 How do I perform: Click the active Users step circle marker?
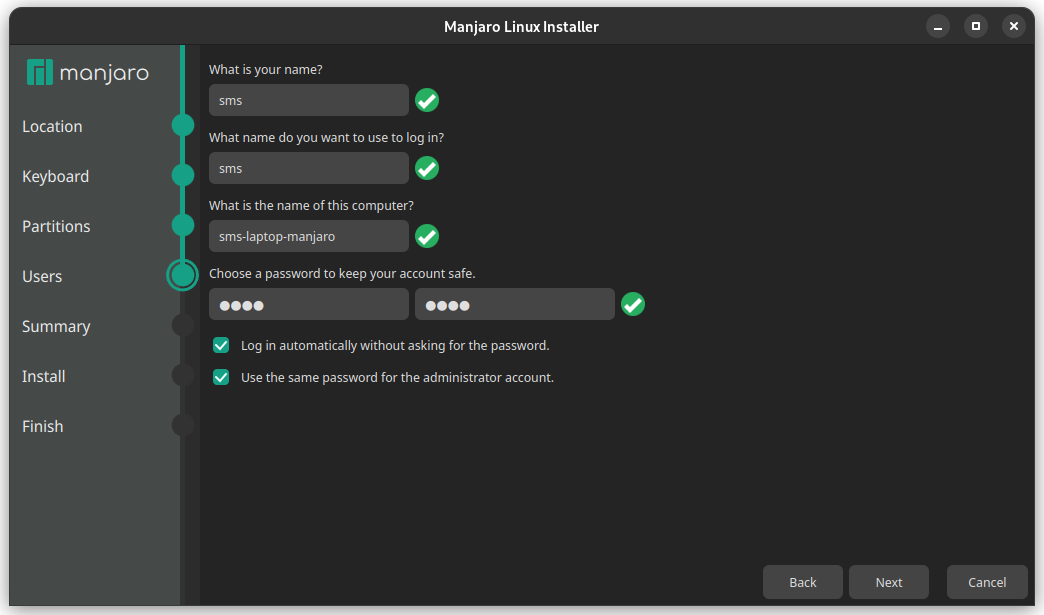182,275
